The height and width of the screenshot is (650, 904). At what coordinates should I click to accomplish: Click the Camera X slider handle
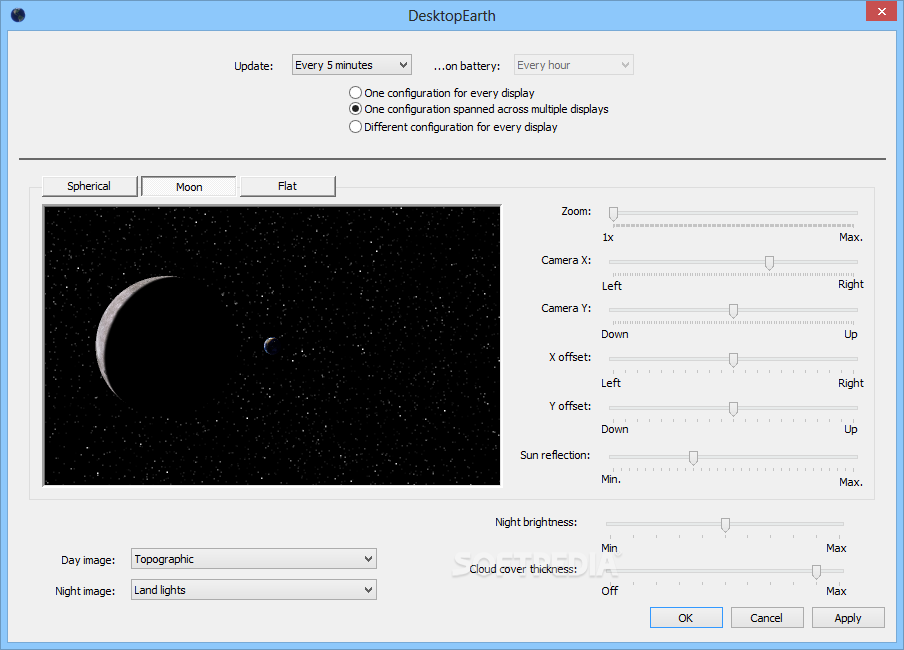pos(769,263)
